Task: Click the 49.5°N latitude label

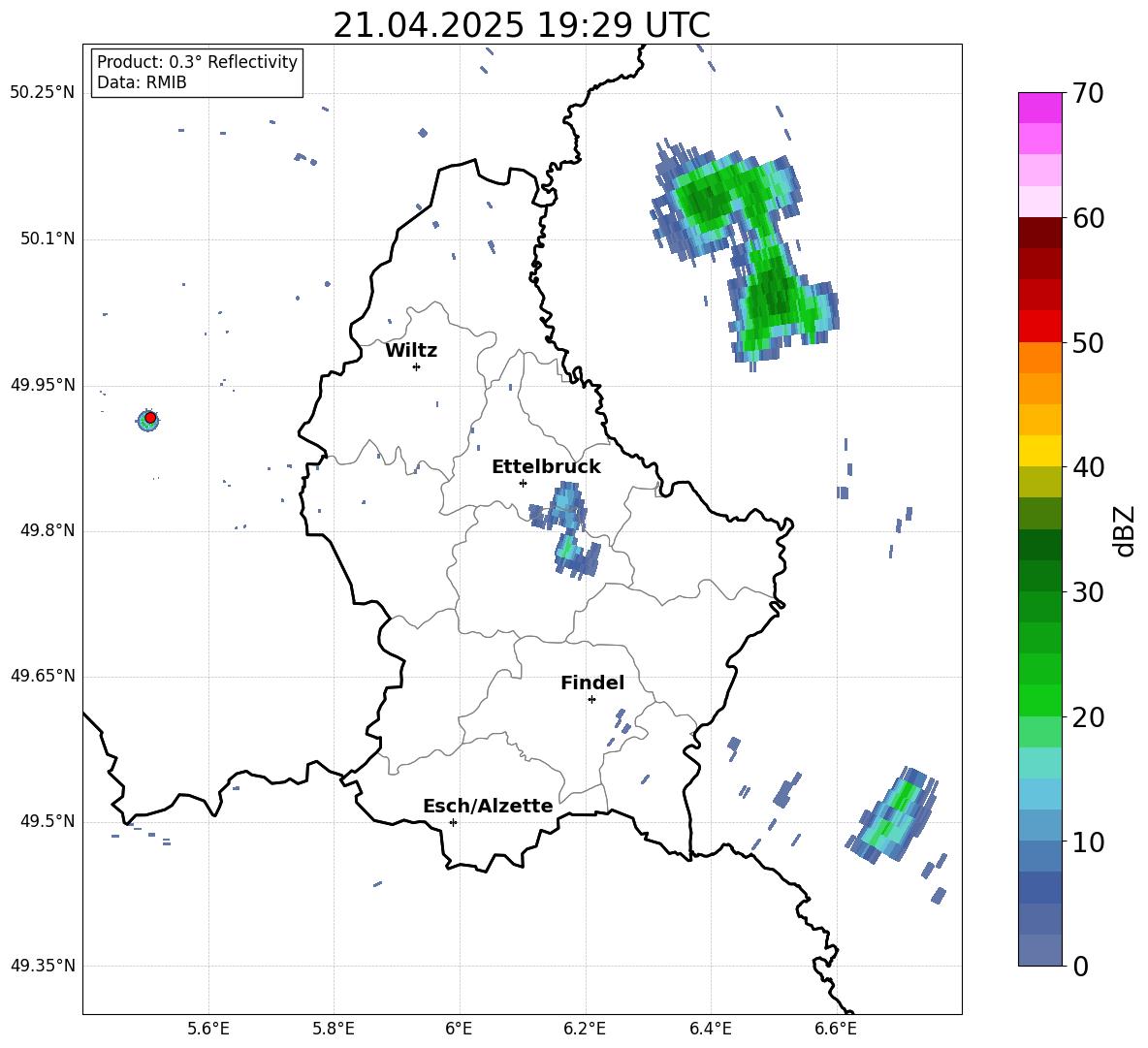Action: [48, 821]
